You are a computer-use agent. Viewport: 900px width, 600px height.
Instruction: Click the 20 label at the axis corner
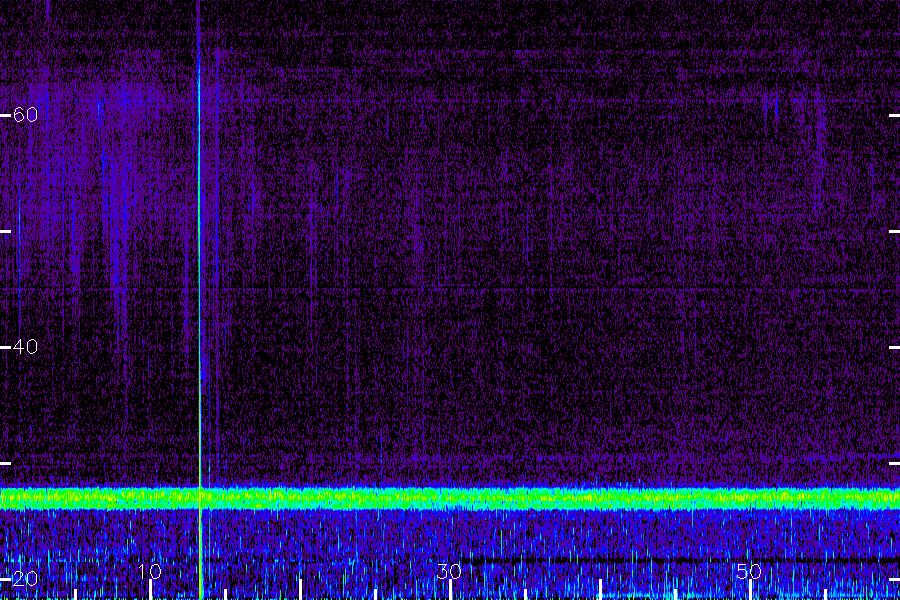(x=25, y=579)
